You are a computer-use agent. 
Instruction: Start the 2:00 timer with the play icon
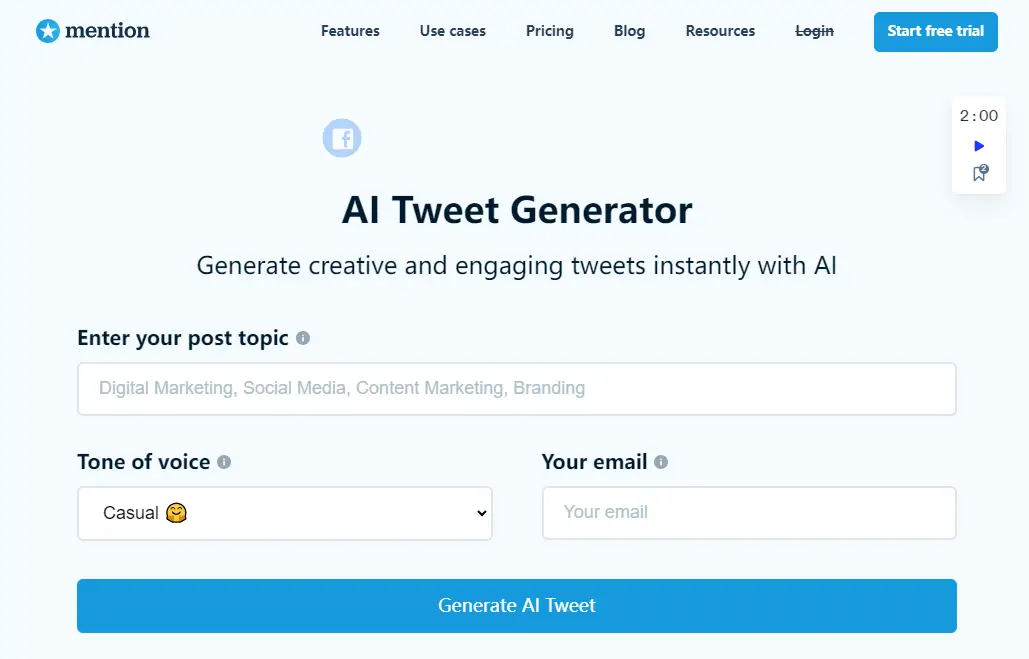tap(978, 145)
